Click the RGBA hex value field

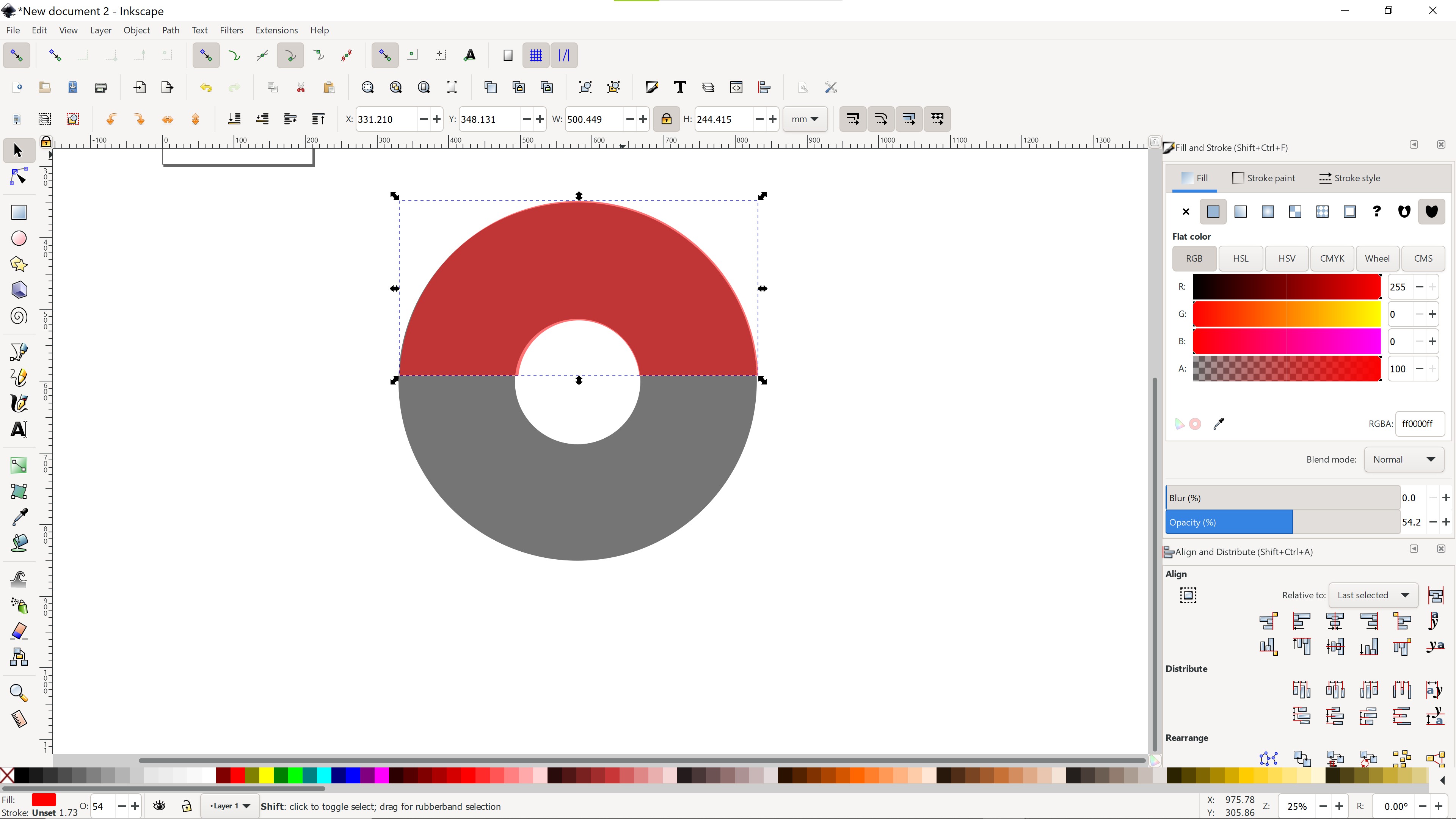1419,424
